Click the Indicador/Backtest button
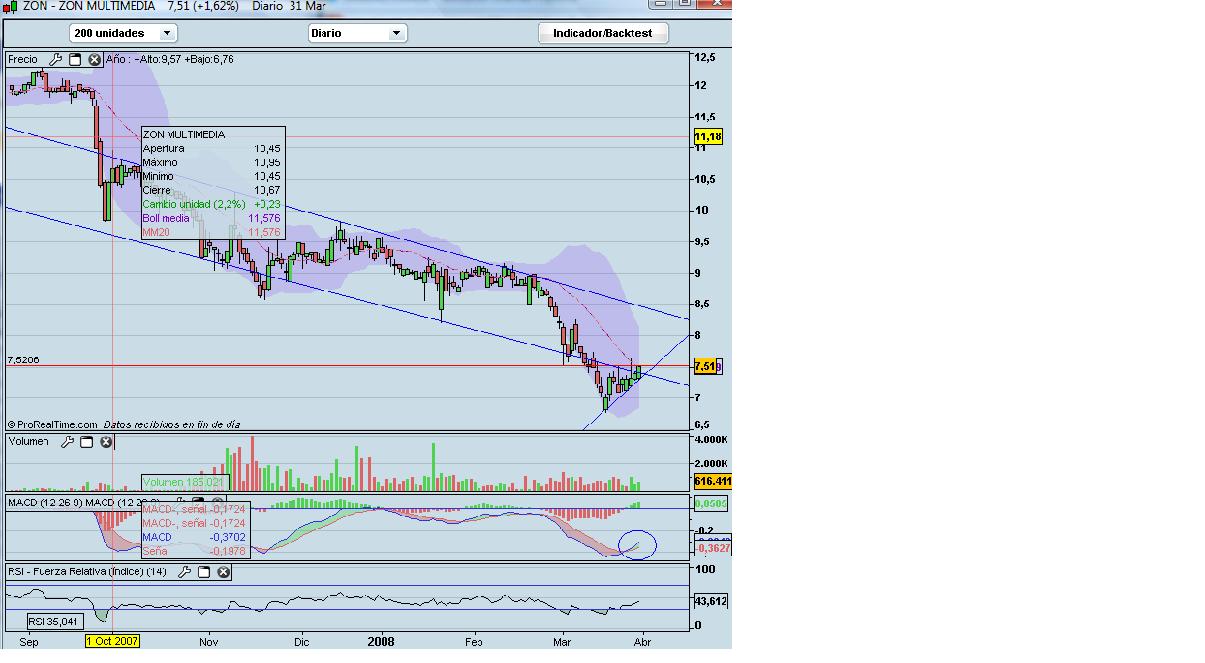The image size is (1205, 663). click(x=602, y=33)
